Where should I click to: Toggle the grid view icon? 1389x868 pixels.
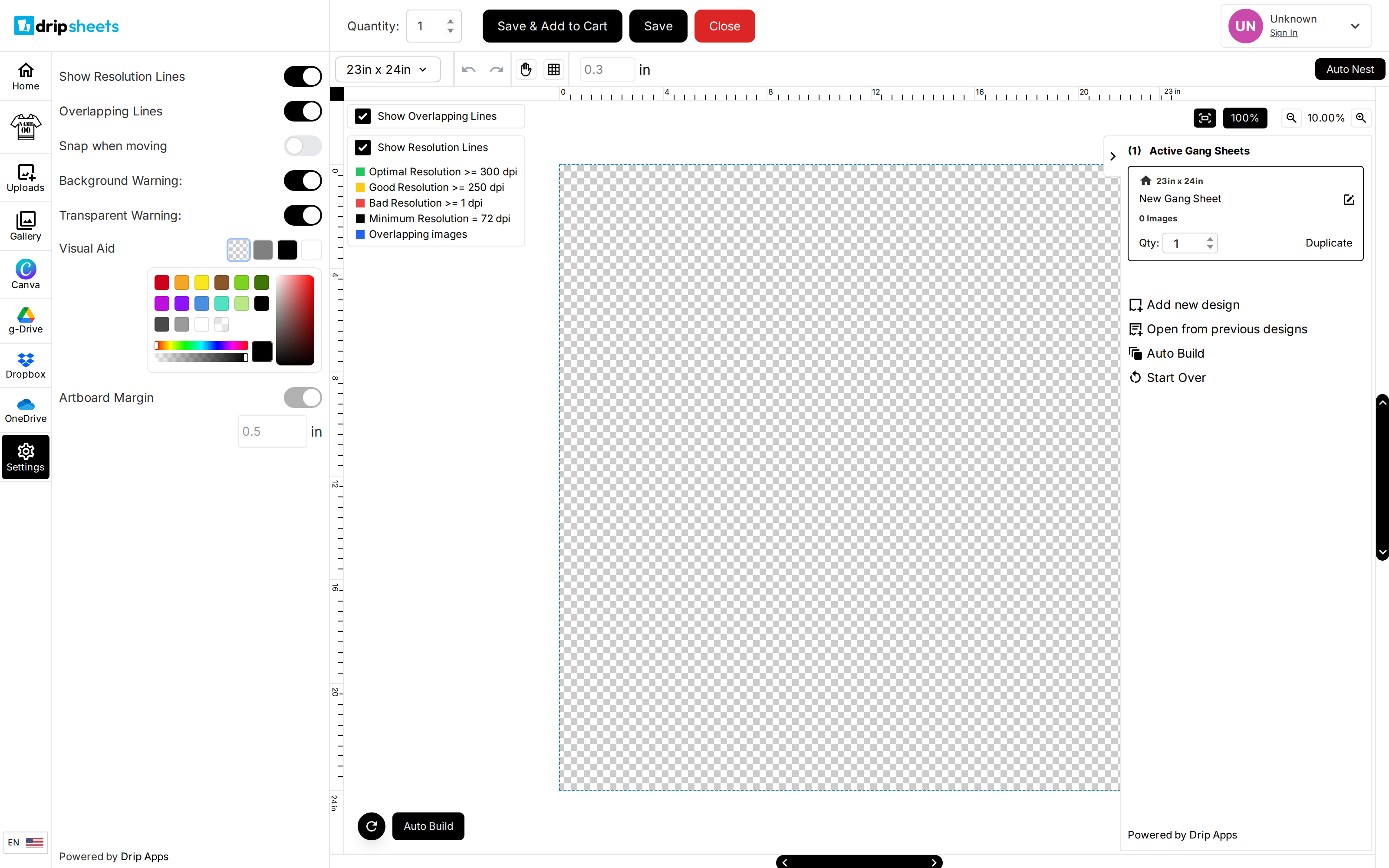click(x=554, y=69)
